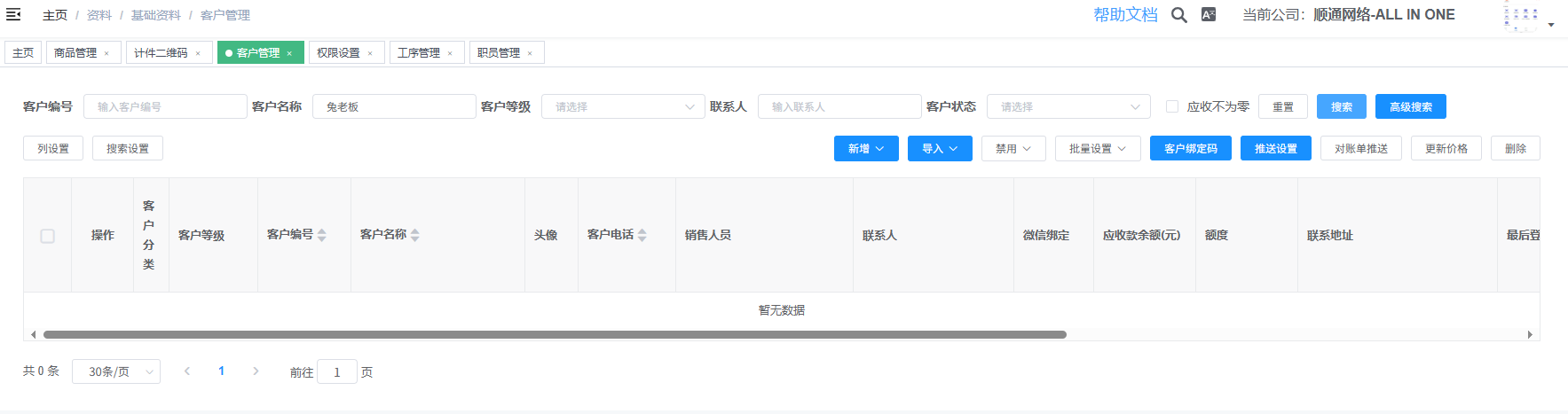Expand the 批量设置 dropdown button

point(1097,149)
